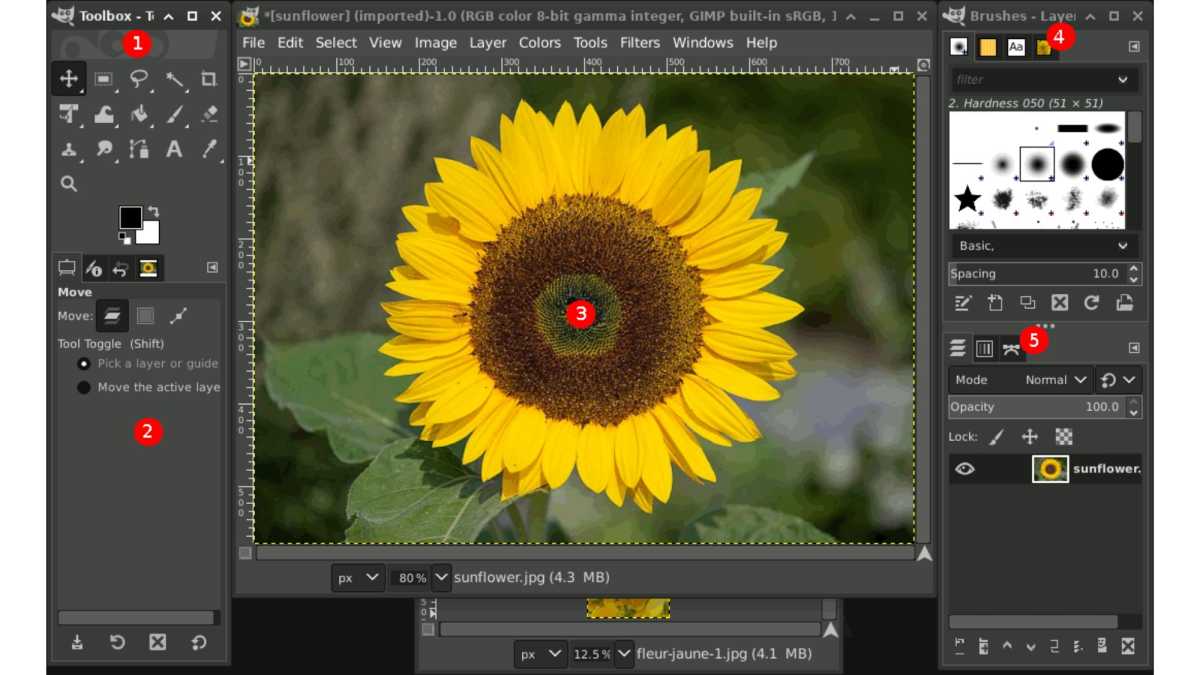Select the Clone stamp tool
Image resolution: width=1200 pixels, height=675 pixels.
(69, 149)
